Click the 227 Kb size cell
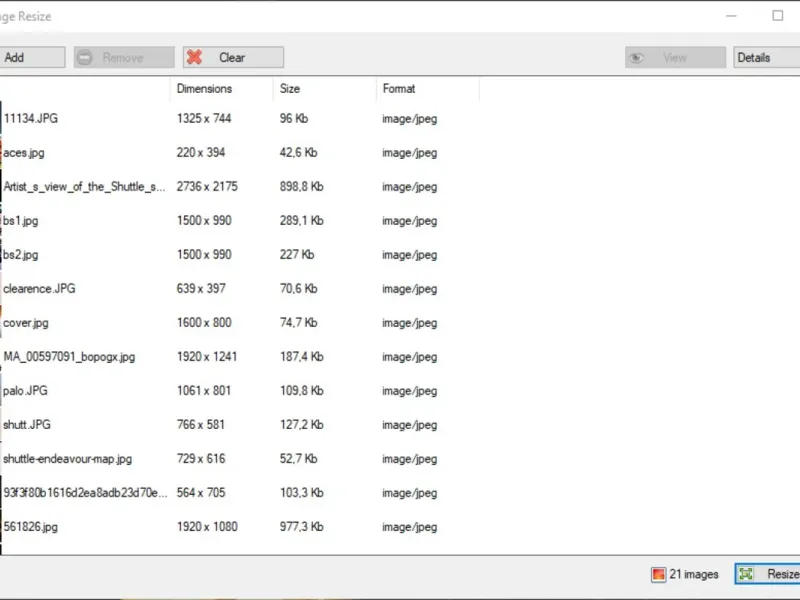 [297, 255]
